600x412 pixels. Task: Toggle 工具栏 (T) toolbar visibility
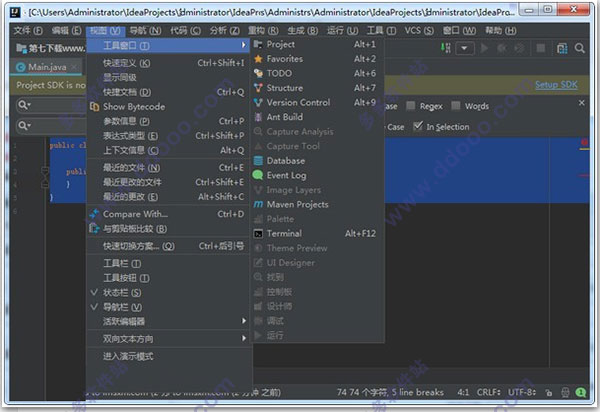[x=168, y=264]
